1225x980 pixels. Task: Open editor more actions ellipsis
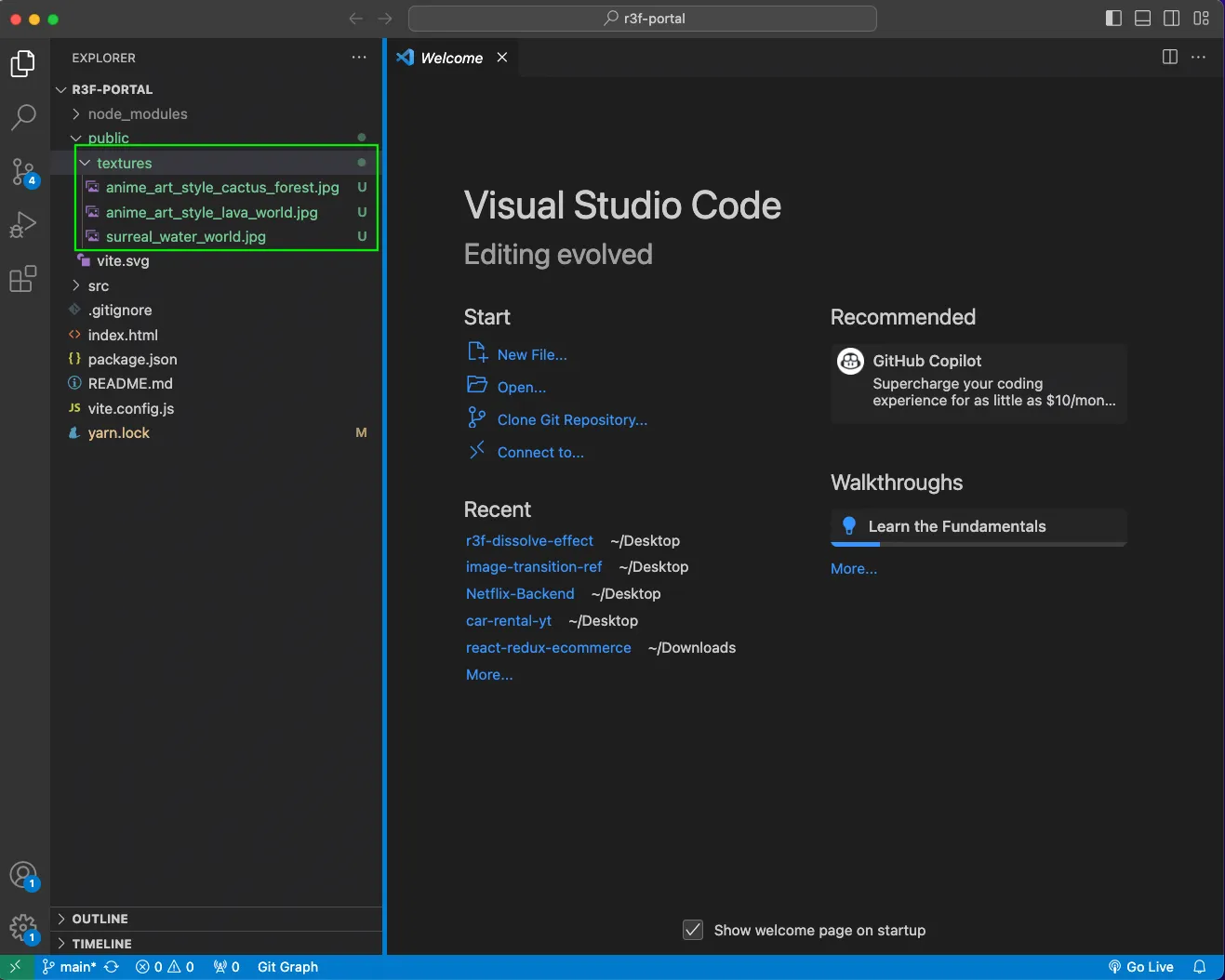tap(1199, 58)
